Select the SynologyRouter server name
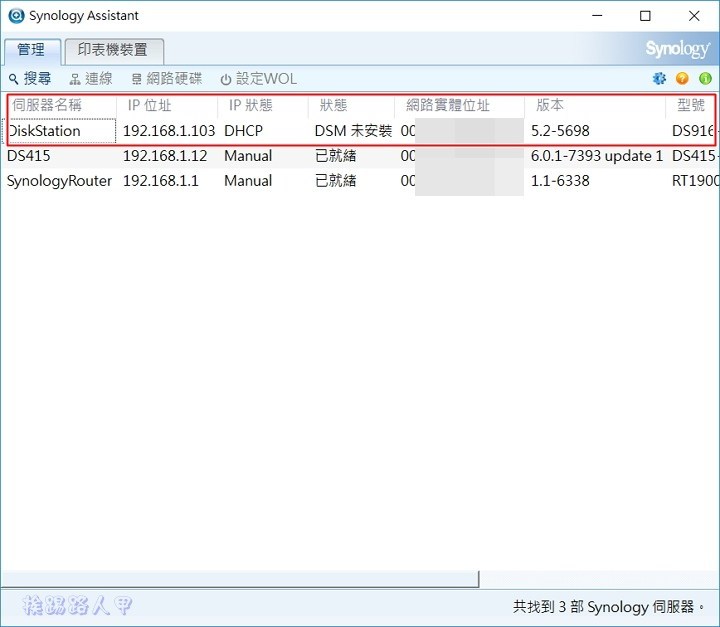This screenshot has width=720, height=627. [59, 181]
